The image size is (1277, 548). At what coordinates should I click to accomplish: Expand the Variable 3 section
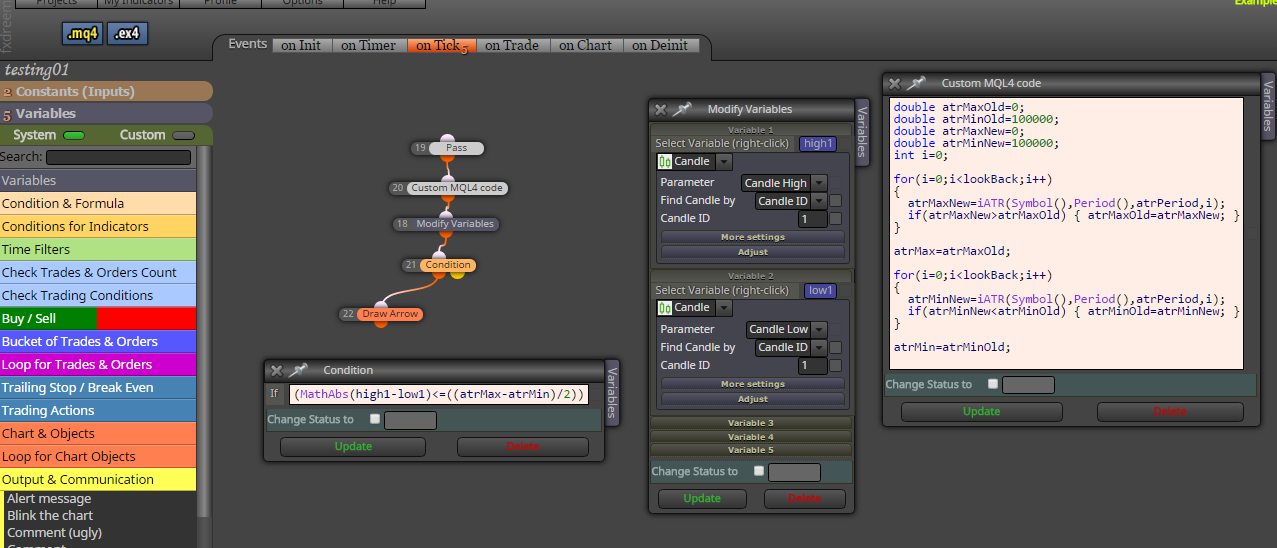[751, 423]
